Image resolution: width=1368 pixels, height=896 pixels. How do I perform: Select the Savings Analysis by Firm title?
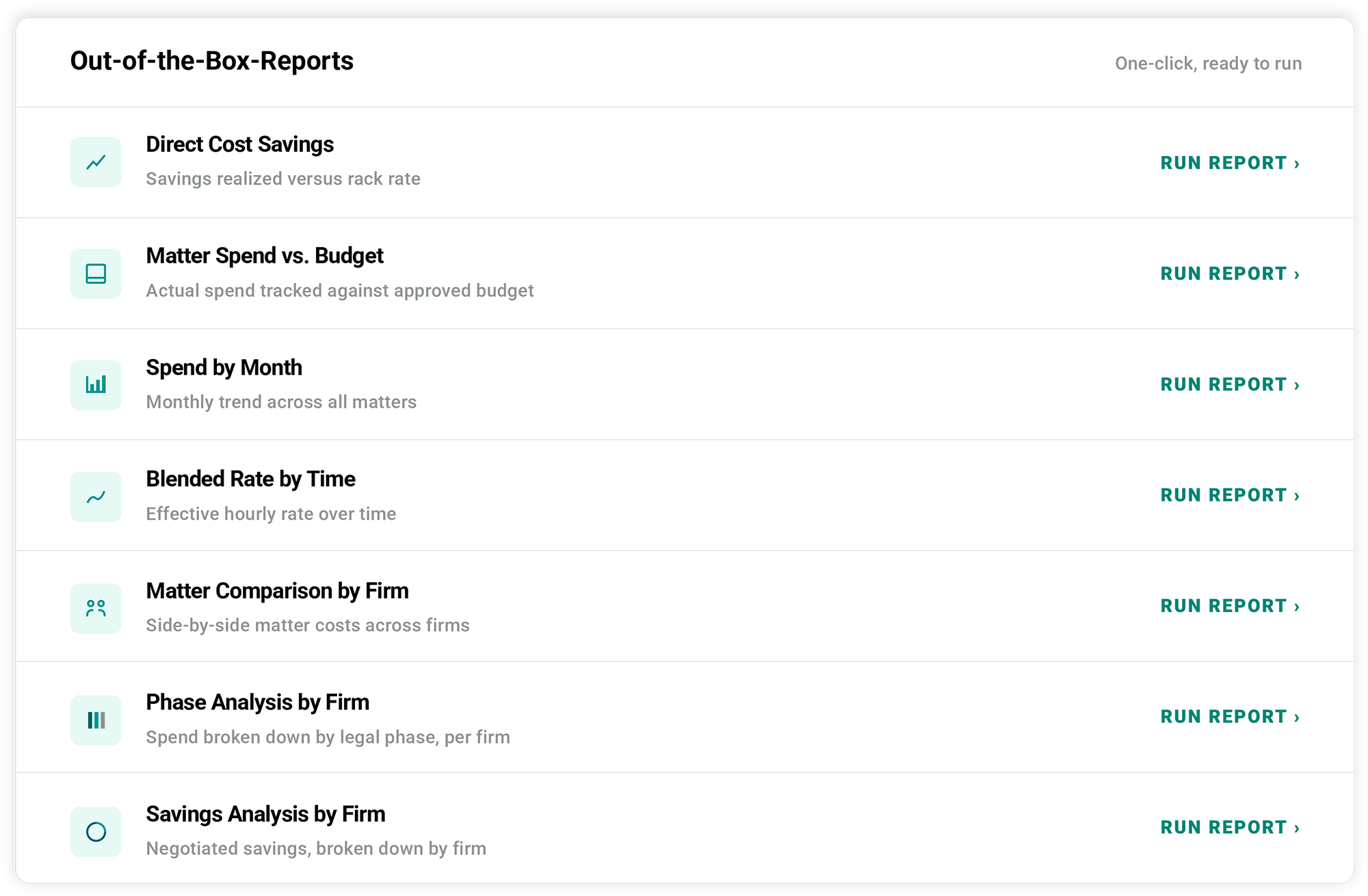(265, 815)
